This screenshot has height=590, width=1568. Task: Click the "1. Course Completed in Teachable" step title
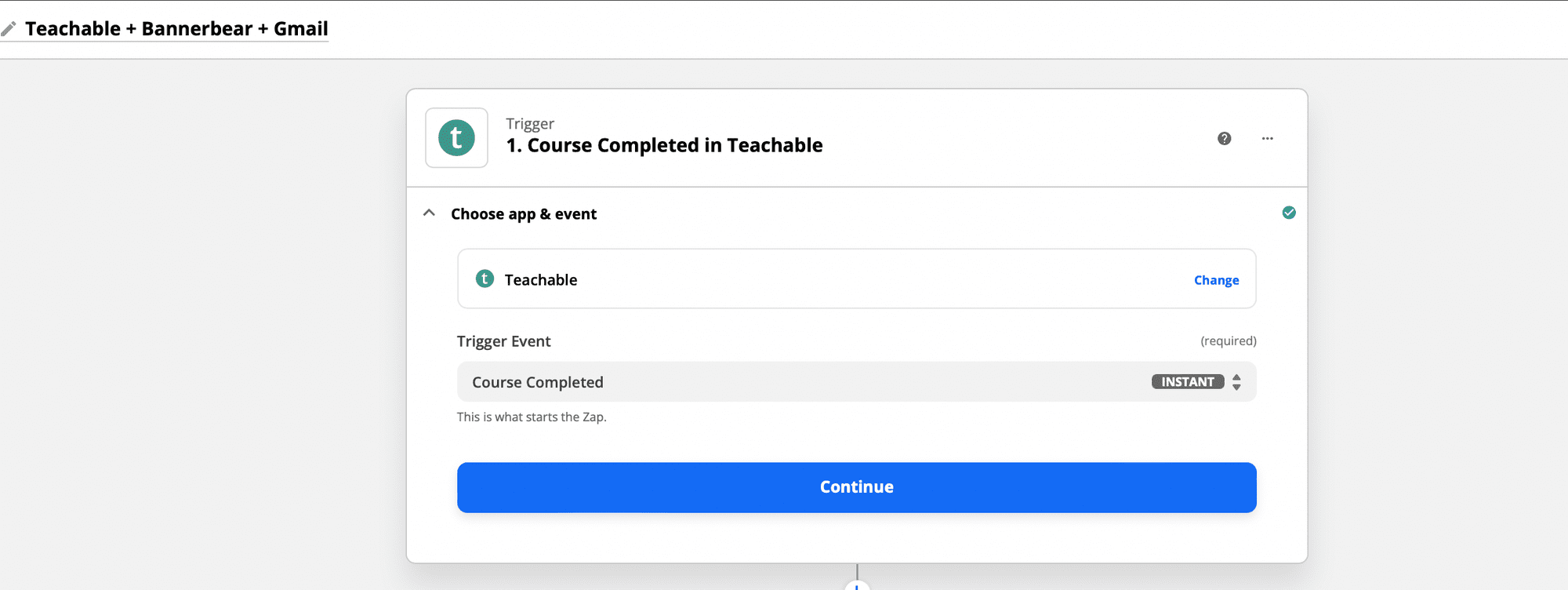tap(664, 146)
